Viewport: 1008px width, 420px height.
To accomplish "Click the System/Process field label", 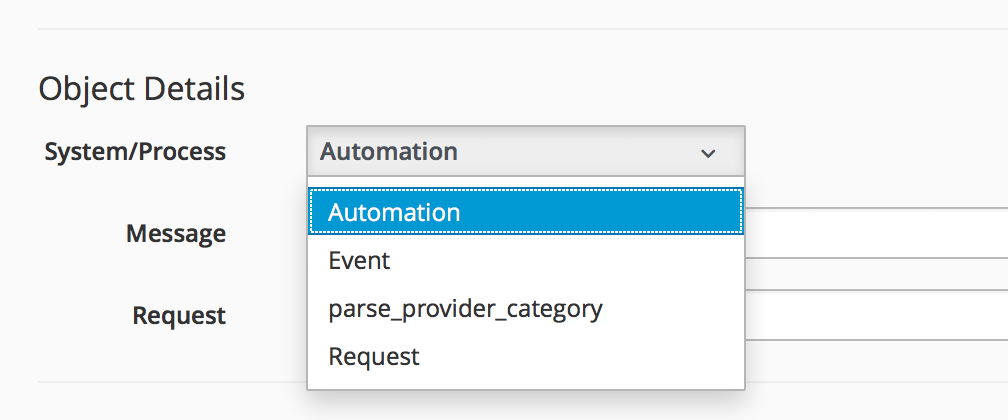I will pyautogui.click(x=135, y=152).
